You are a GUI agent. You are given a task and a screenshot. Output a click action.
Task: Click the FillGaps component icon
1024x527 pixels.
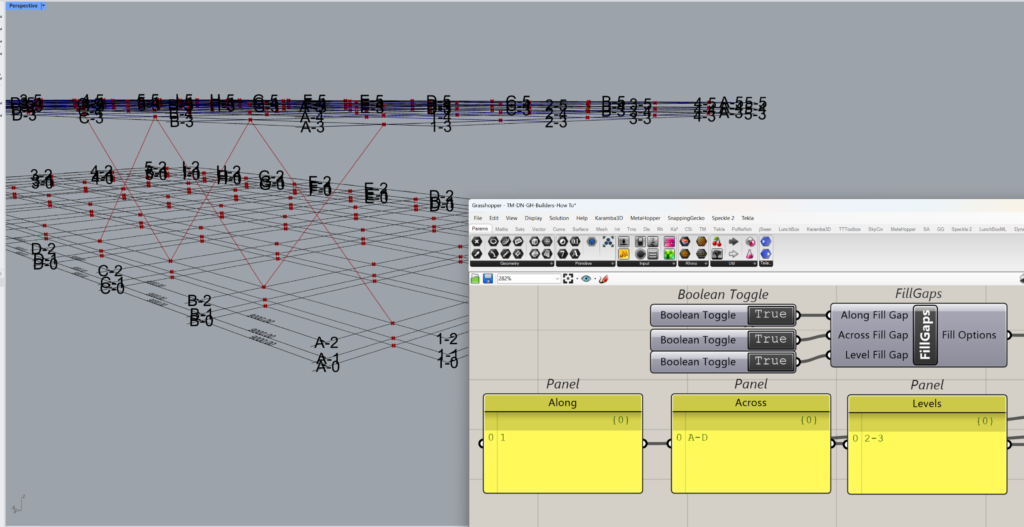point(924,335)
